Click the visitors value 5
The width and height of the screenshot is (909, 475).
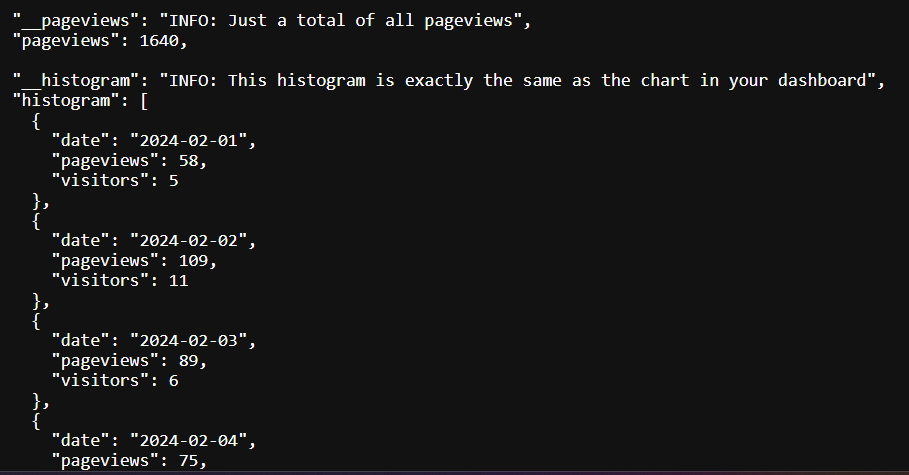pyautogui.click(x=173, y=181)
